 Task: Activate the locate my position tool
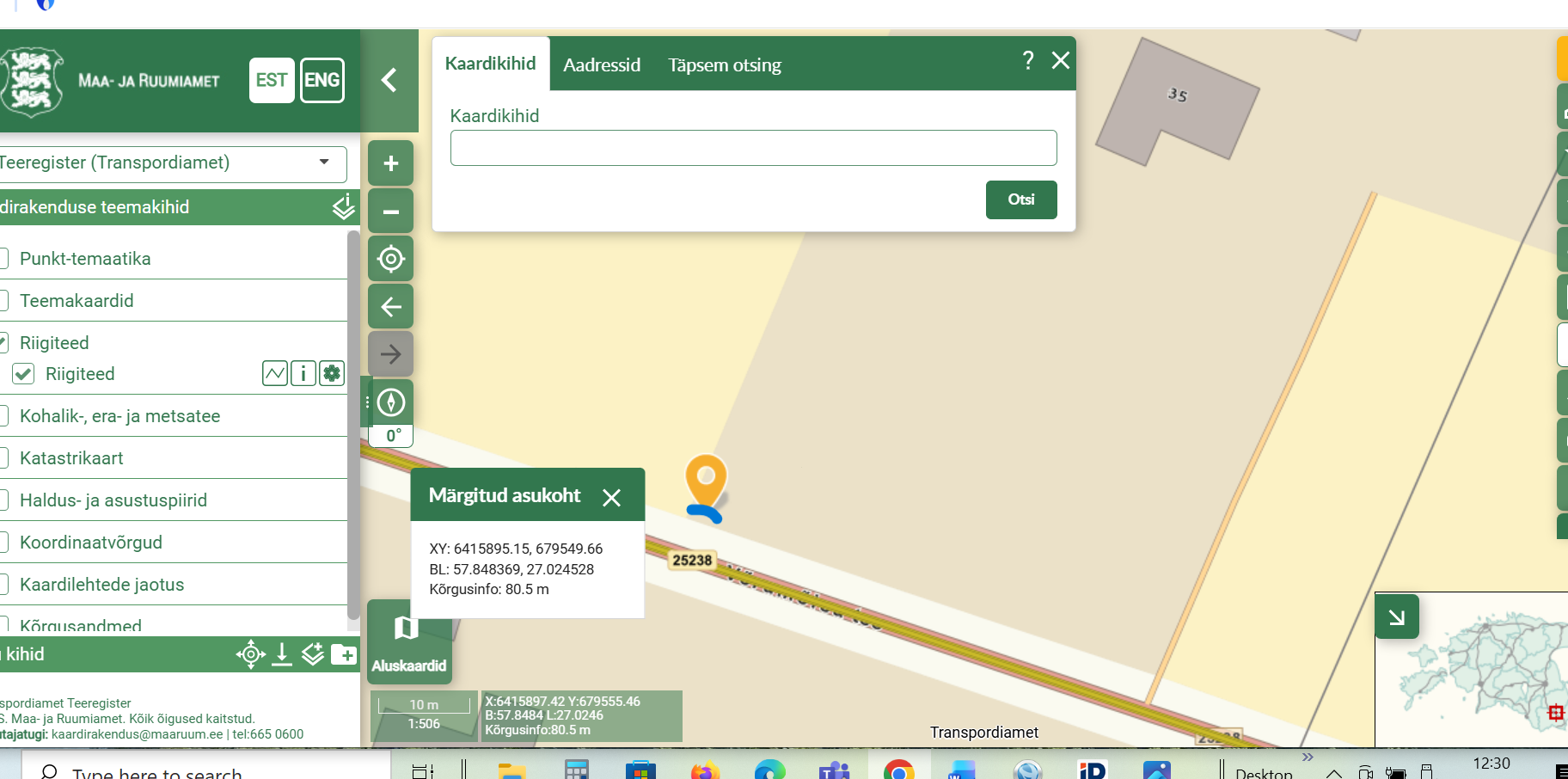[390, 259]
